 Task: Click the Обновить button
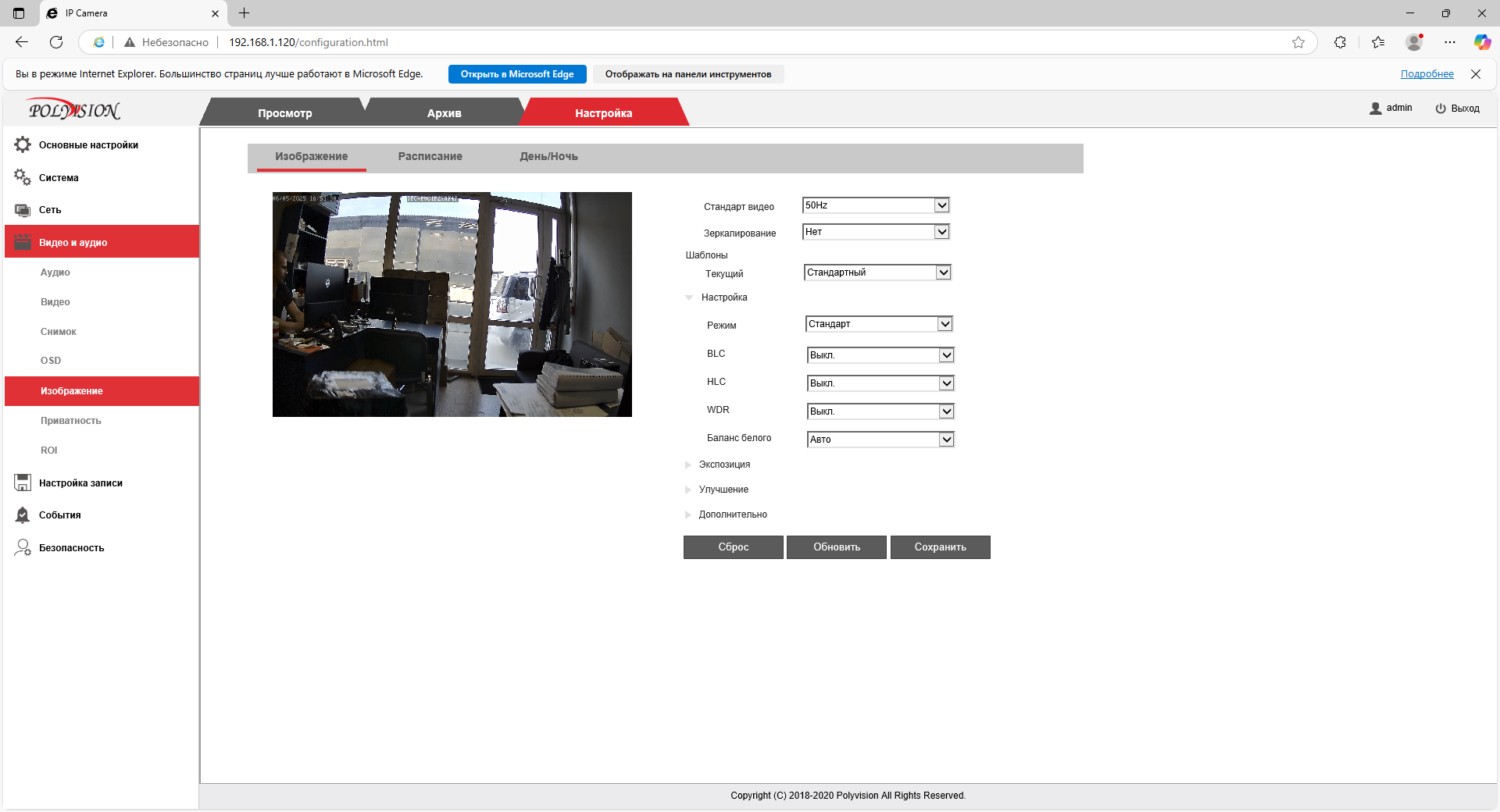click(837, 547)
